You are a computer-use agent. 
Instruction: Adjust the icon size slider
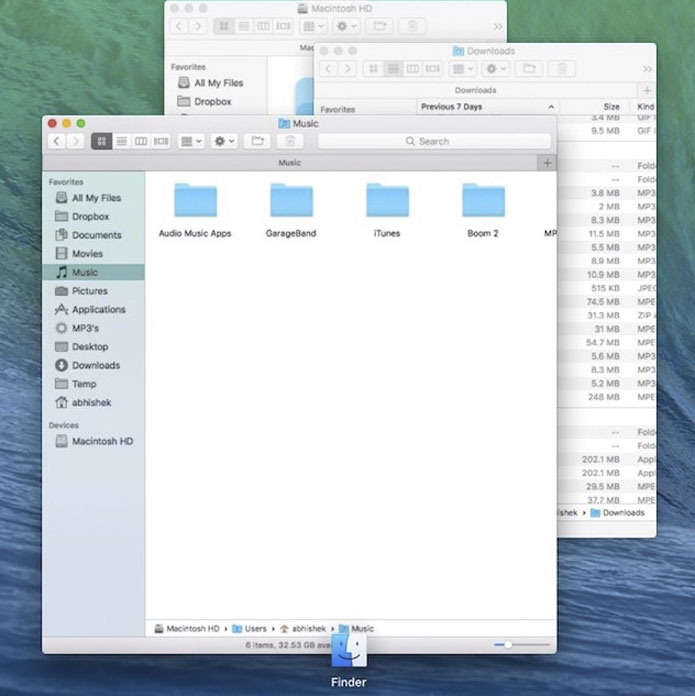point(508,645)
